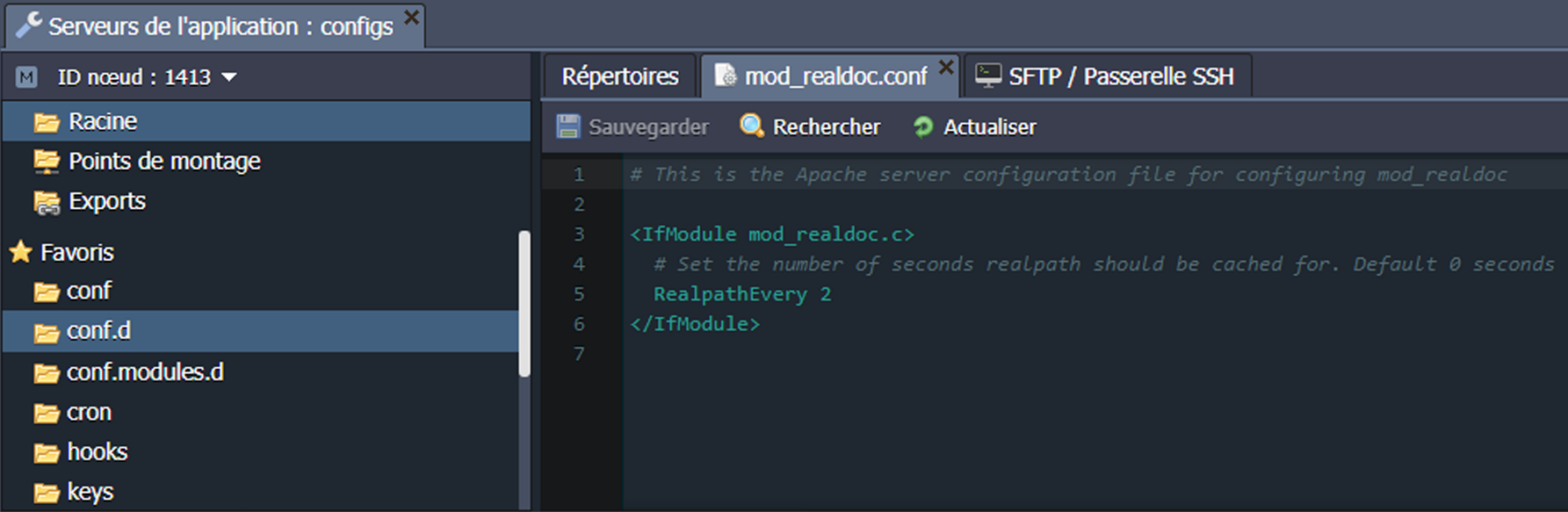Click the M node type icon
The image size is (1568, 512).
click(x=26, y=77)
